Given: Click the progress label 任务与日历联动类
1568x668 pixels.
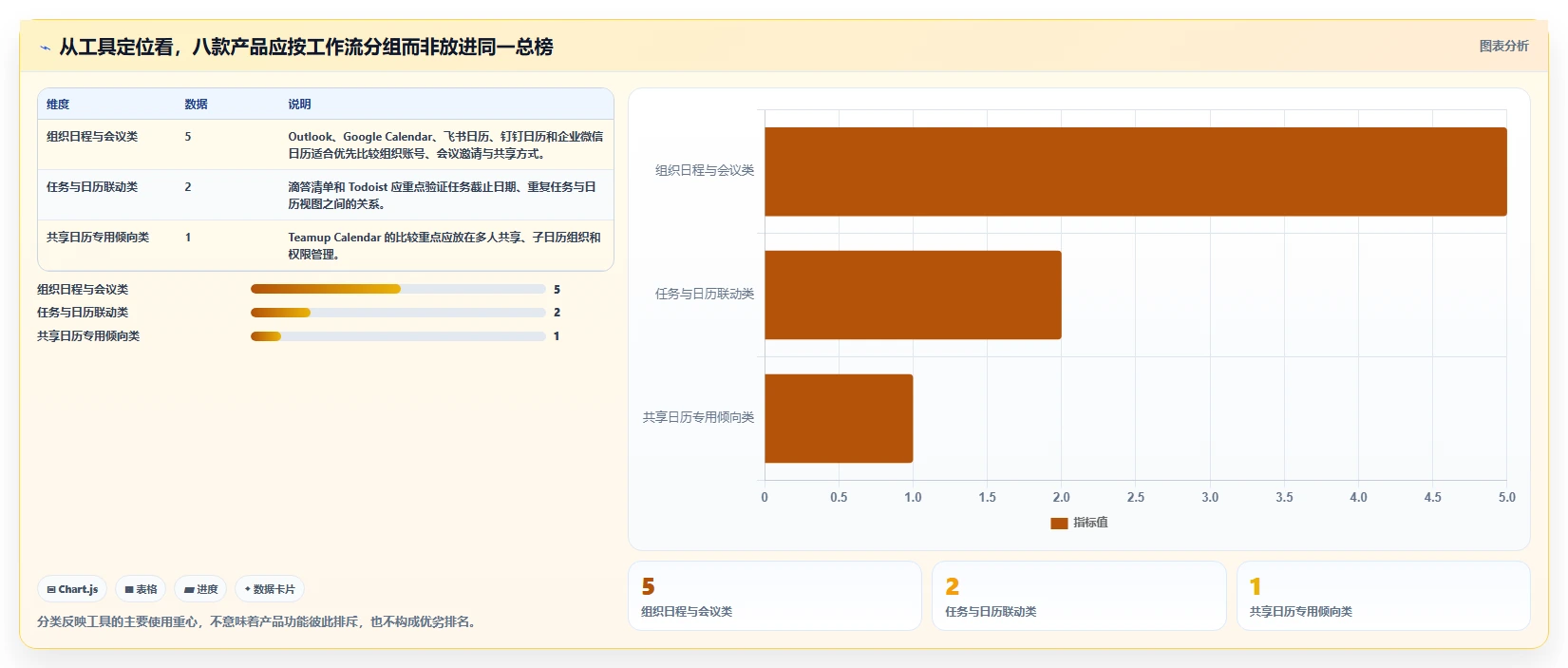Looking at the screenshot, I should [83, 313].
